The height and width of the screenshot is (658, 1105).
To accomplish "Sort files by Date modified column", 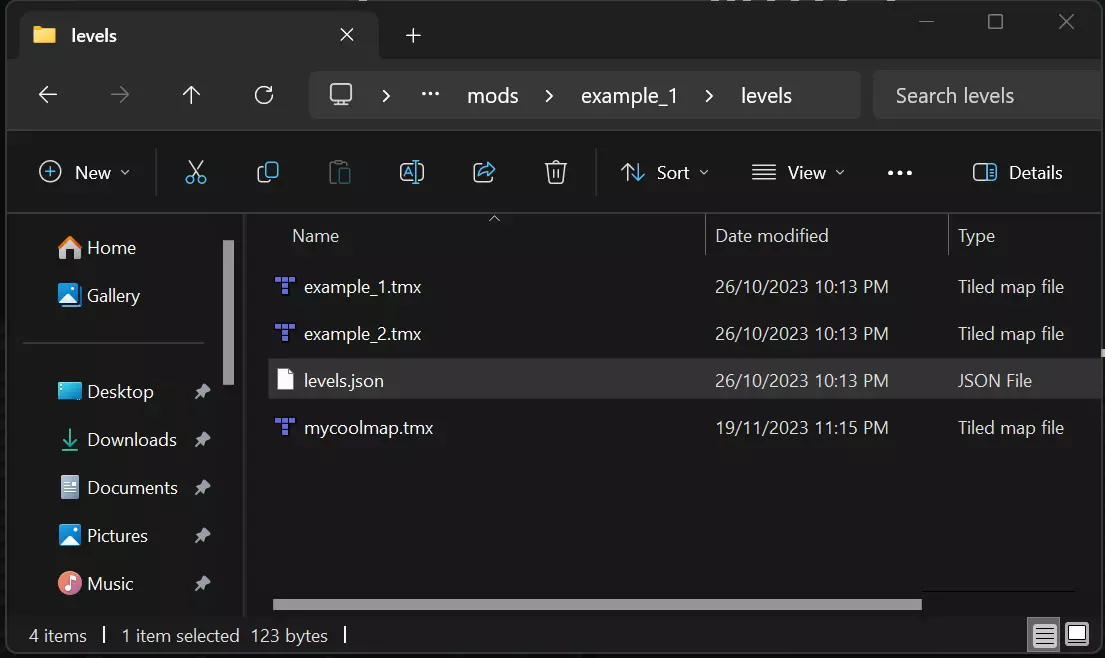I will [x=772, y=236].
